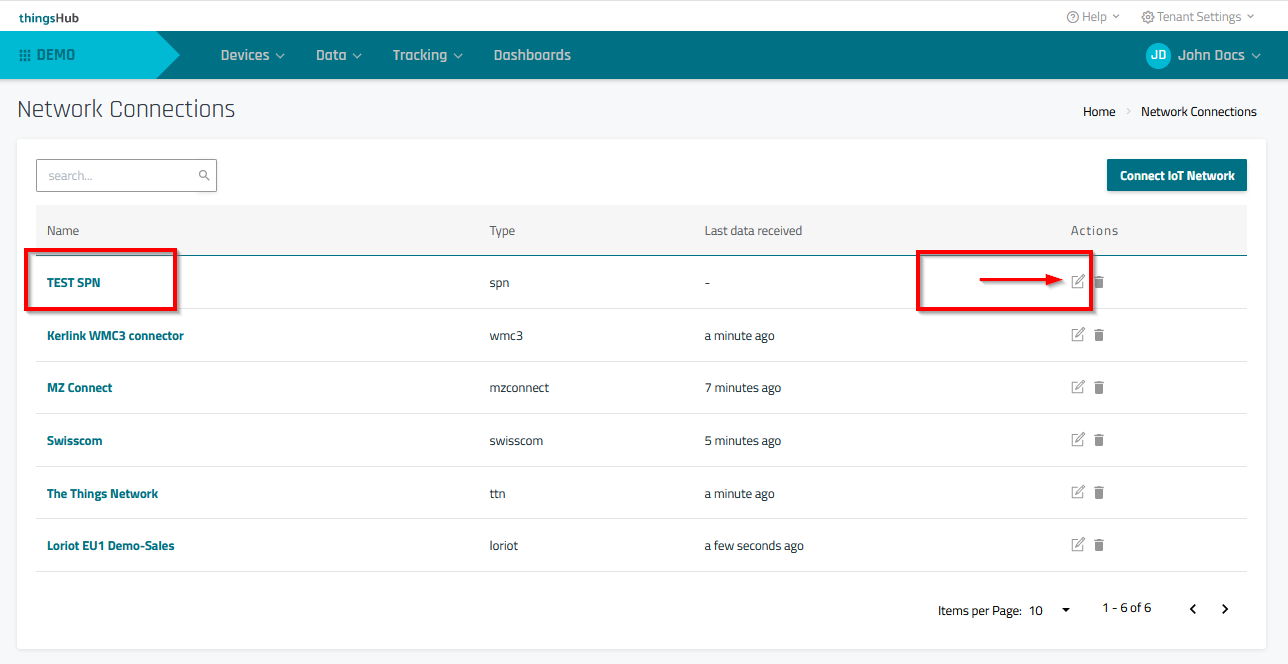The height and width of the screenshot is (664, 1288).
Task: Select the 'wmc3' type cell
Action: [x=506, y=336]
